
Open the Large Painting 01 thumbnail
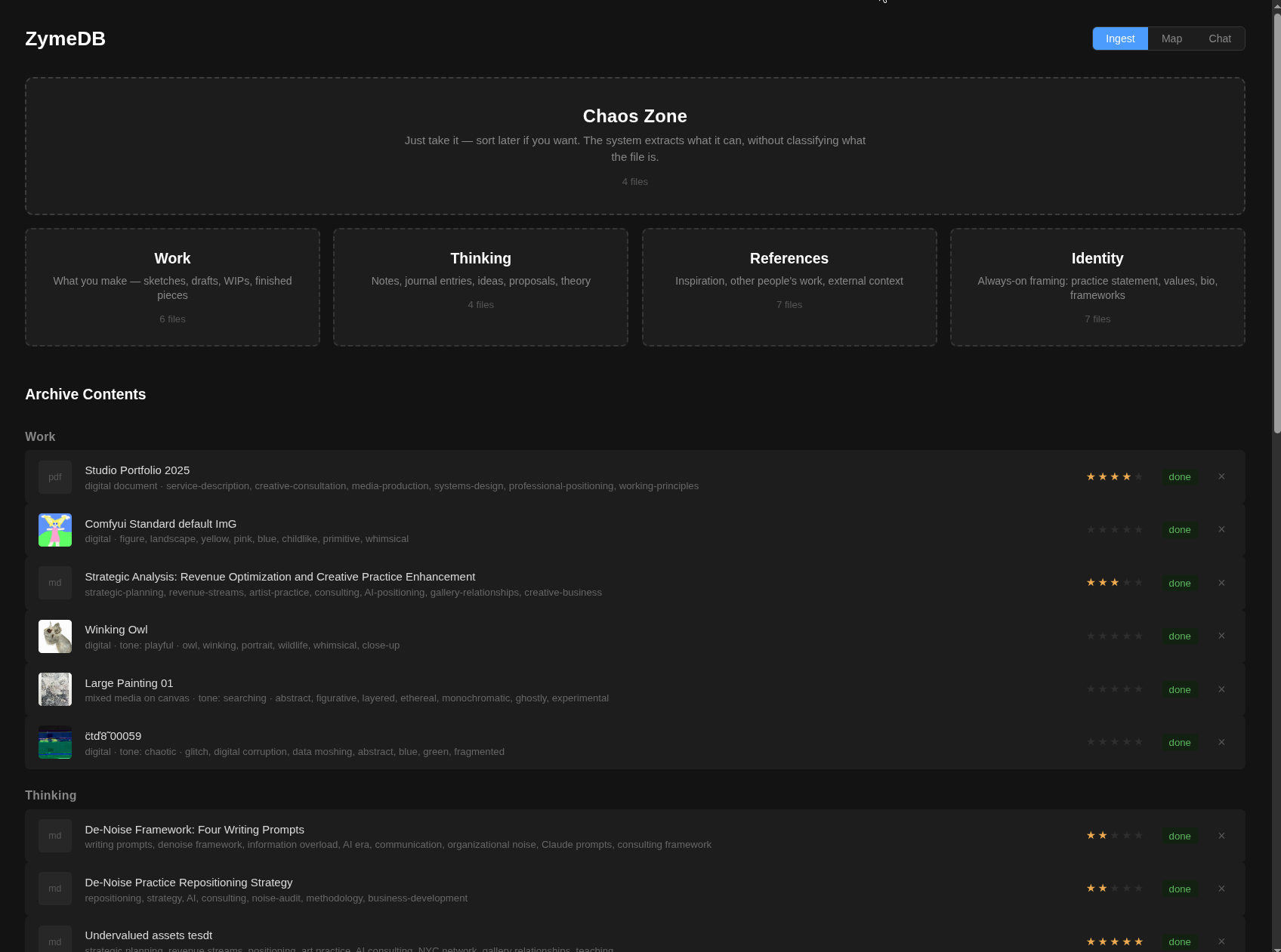tap(55, 689)
